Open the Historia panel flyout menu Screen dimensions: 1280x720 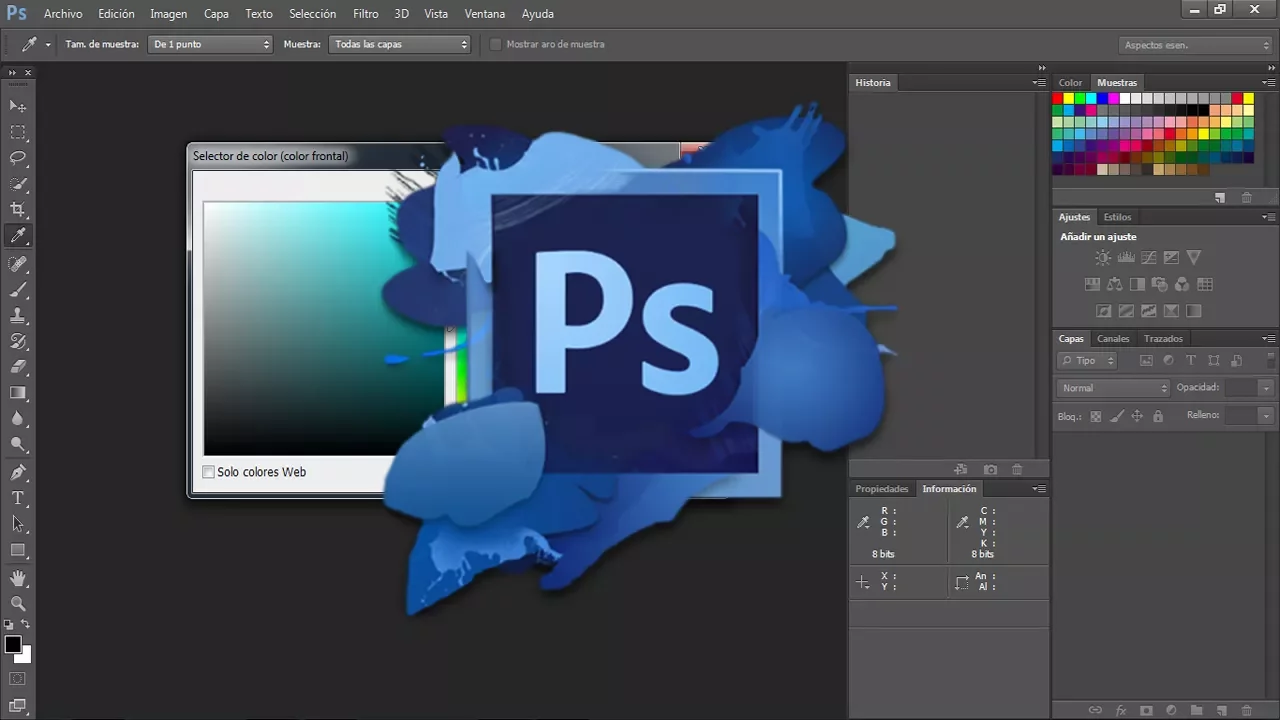coord(1040,83)
